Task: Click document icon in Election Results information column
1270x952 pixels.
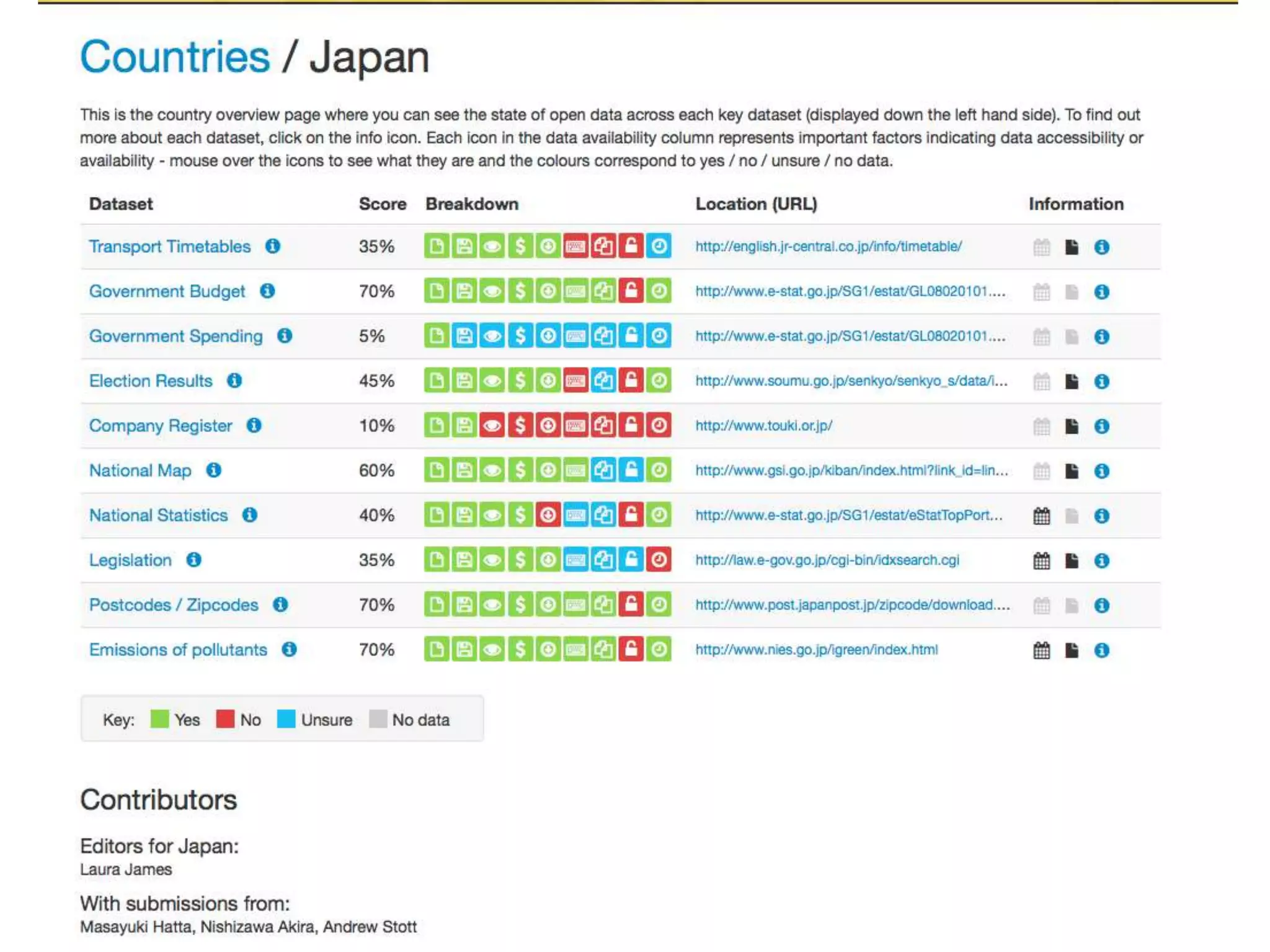Action: click(x=1072, y=381)
